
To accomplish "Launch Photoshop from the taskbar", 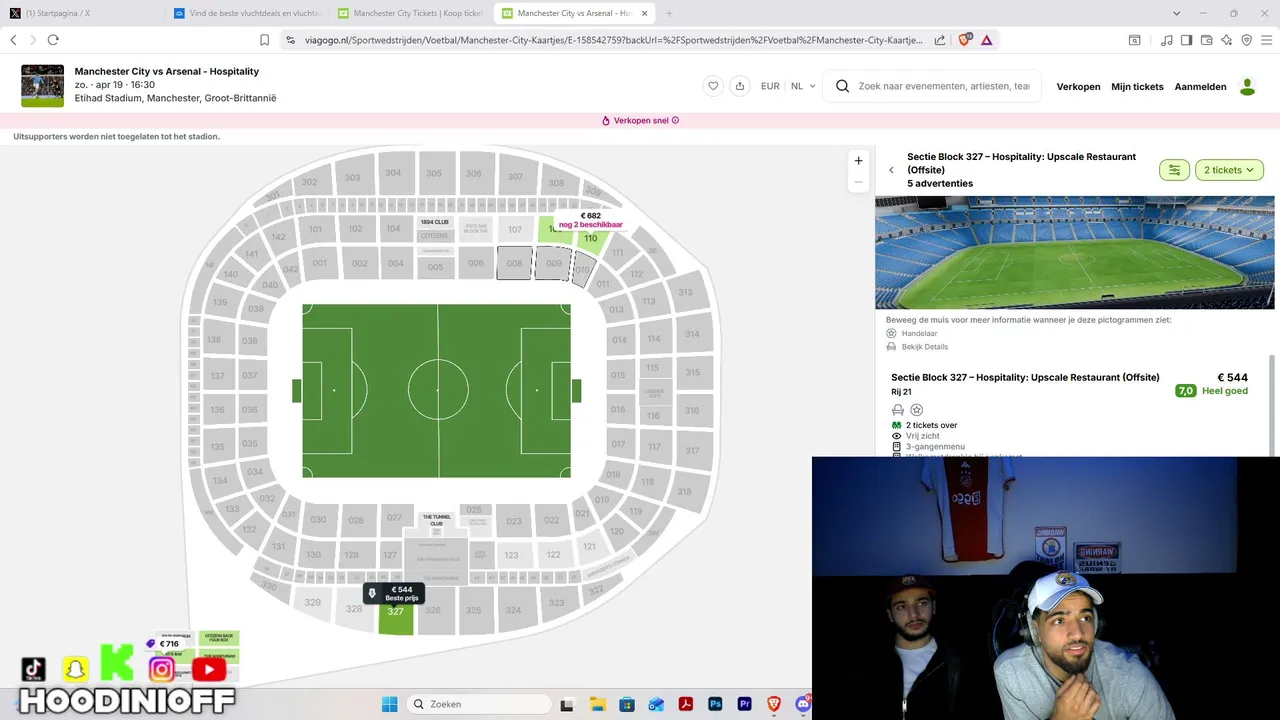I will click(715, 704).
